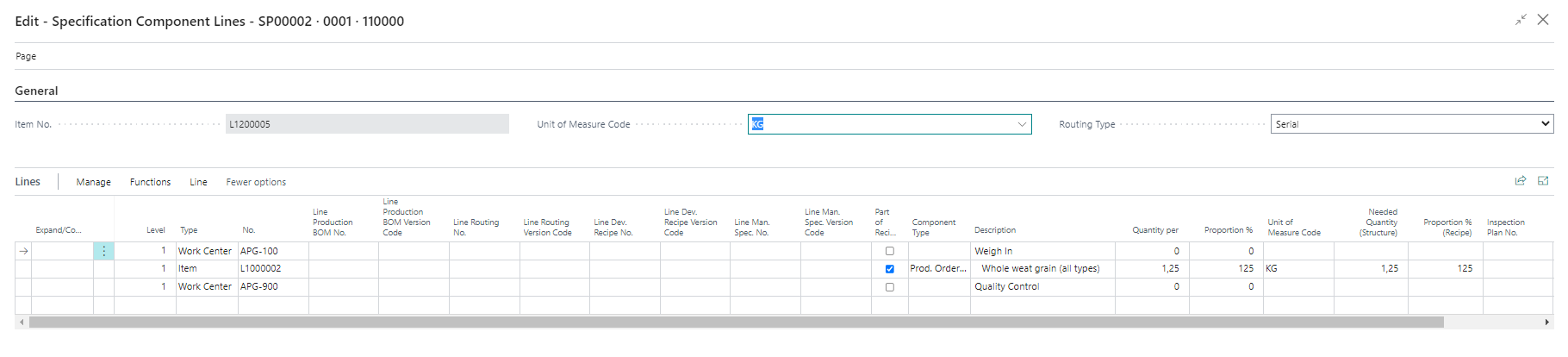
Task: Click the Type cell reading Item
Action: point(206,269)
